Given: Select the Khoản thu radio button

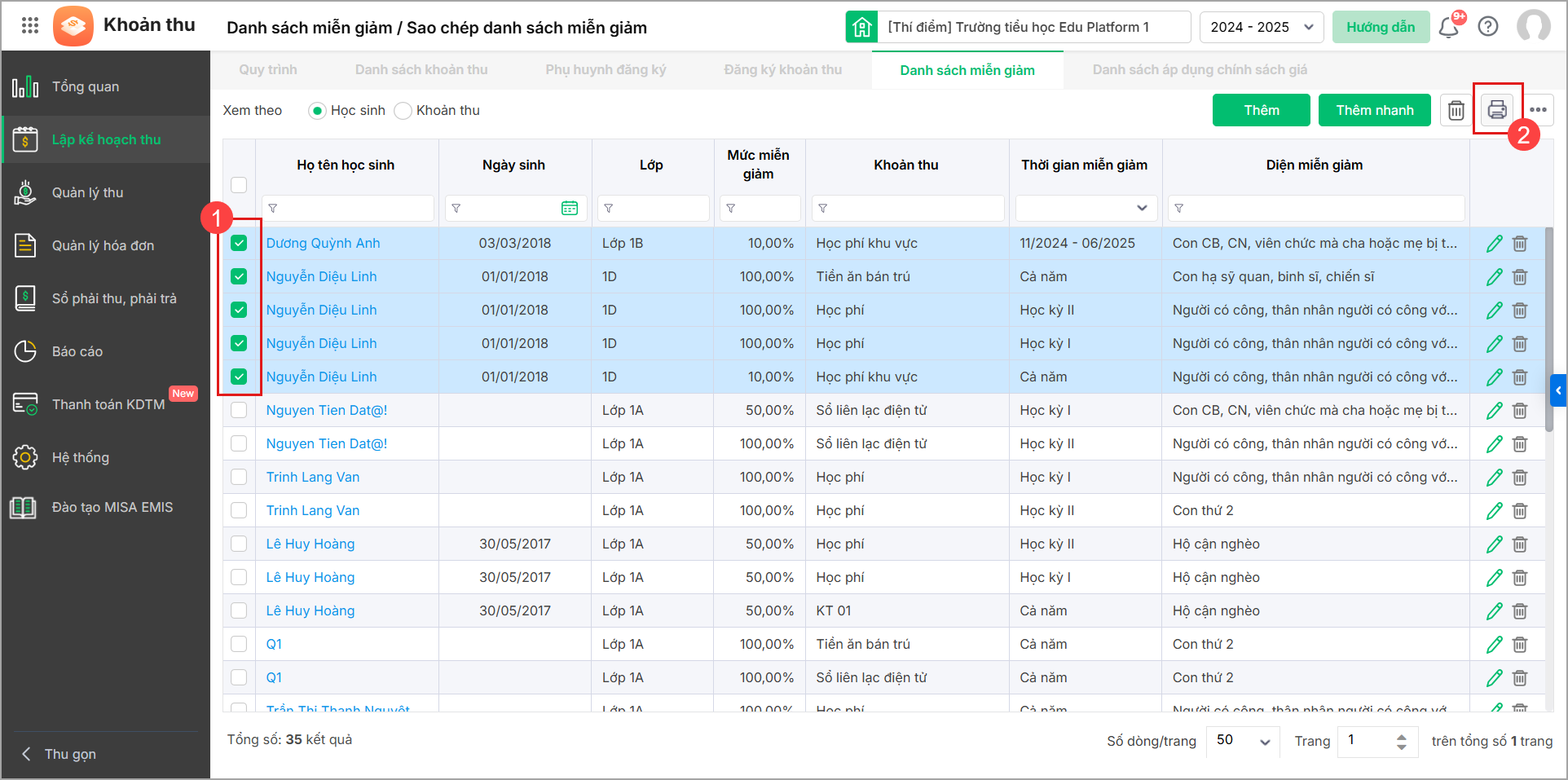Looking at the screenshot, I should point(403,111).
